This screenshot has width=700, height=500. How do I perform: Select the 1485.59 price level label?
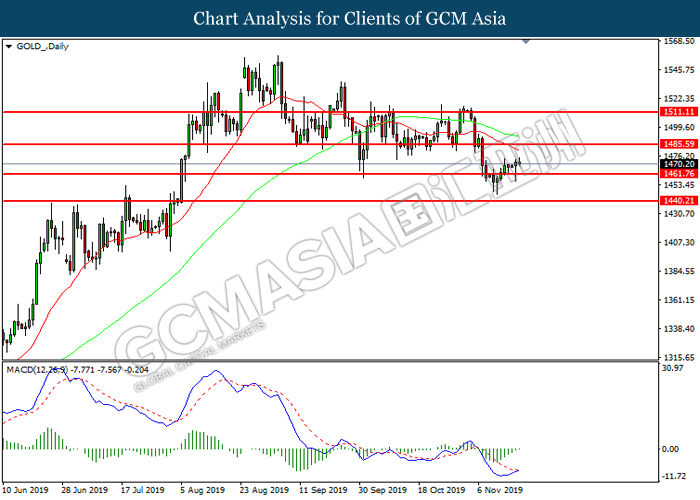click(x=679, y=144)
